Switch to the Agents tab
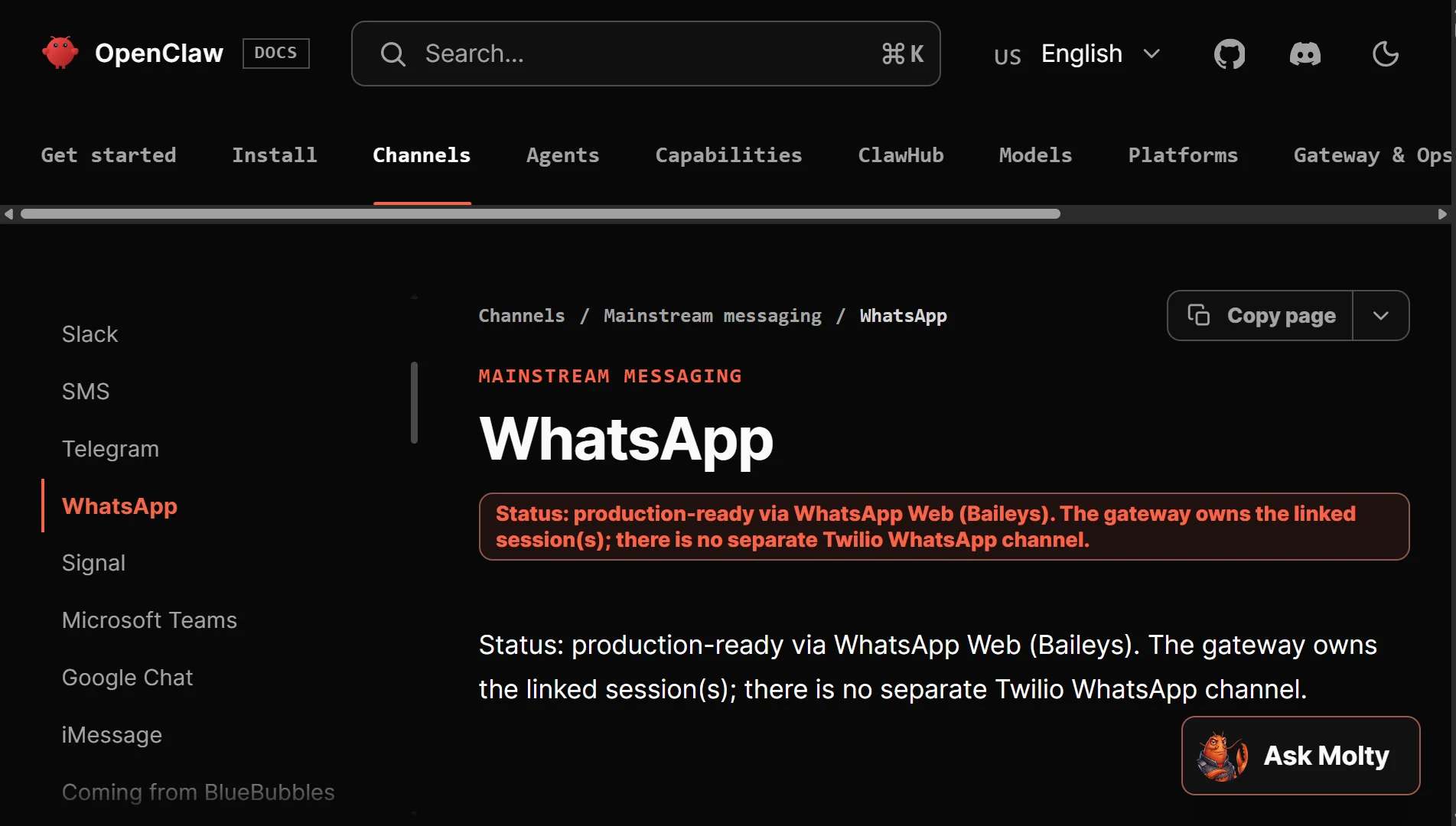 (562, 155)
